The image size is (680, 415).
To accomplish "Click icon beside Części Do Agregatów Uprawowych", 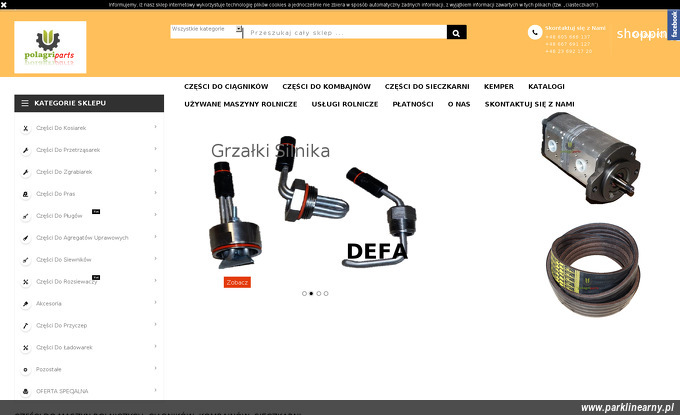I will coord(26,238).
